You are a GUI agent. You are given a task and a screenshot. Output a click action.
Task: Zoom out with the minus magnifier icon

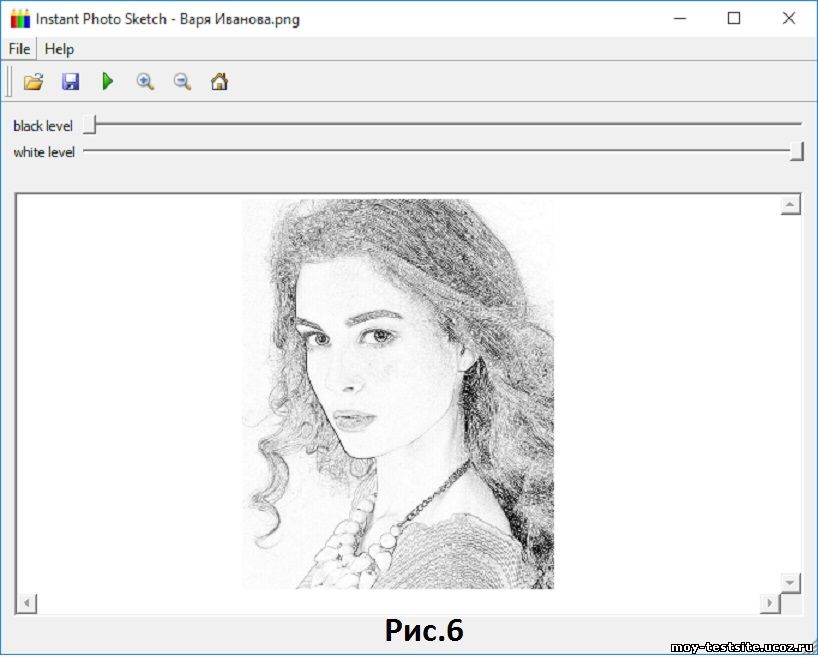click(182, 82)
